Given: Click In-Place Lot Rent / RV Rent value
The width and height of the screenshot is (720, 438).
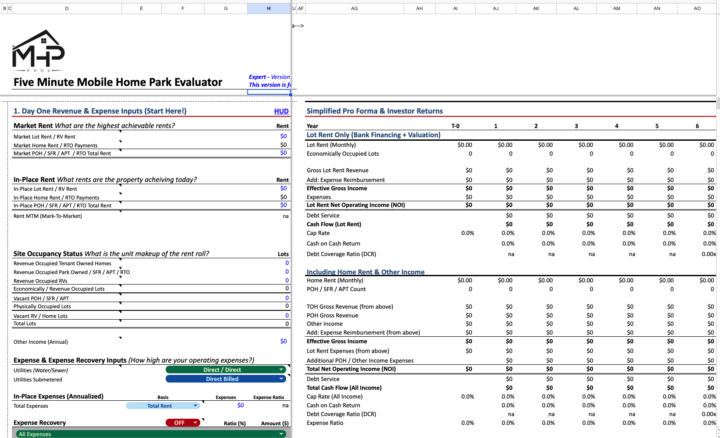Looking at the screenshot, I should 283,188.
